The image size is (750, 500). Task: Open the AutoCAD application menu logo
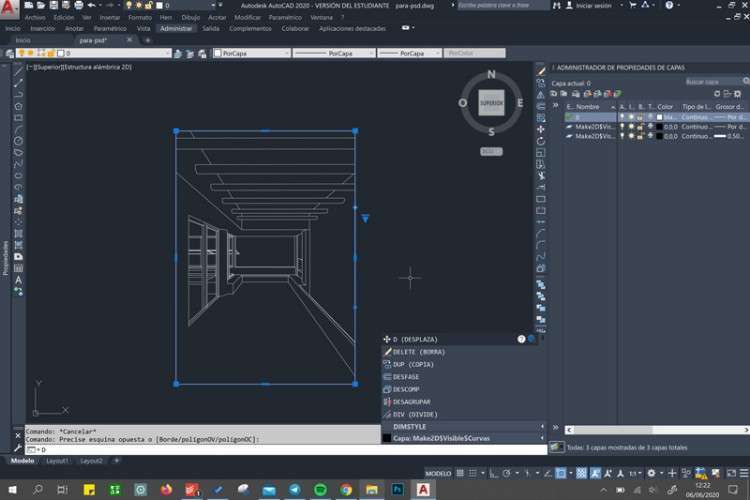(x=9, y=8)
